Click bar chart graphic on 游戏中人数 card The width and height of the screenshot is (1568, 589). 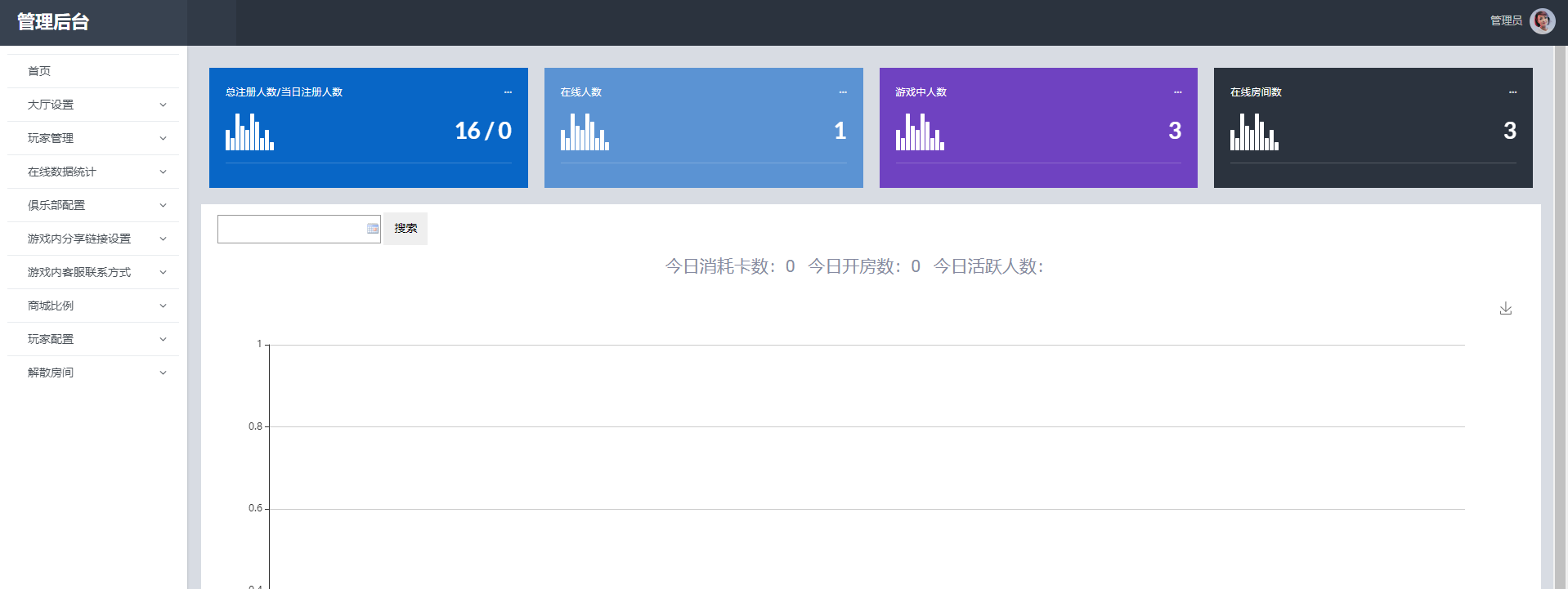point(920,132)
